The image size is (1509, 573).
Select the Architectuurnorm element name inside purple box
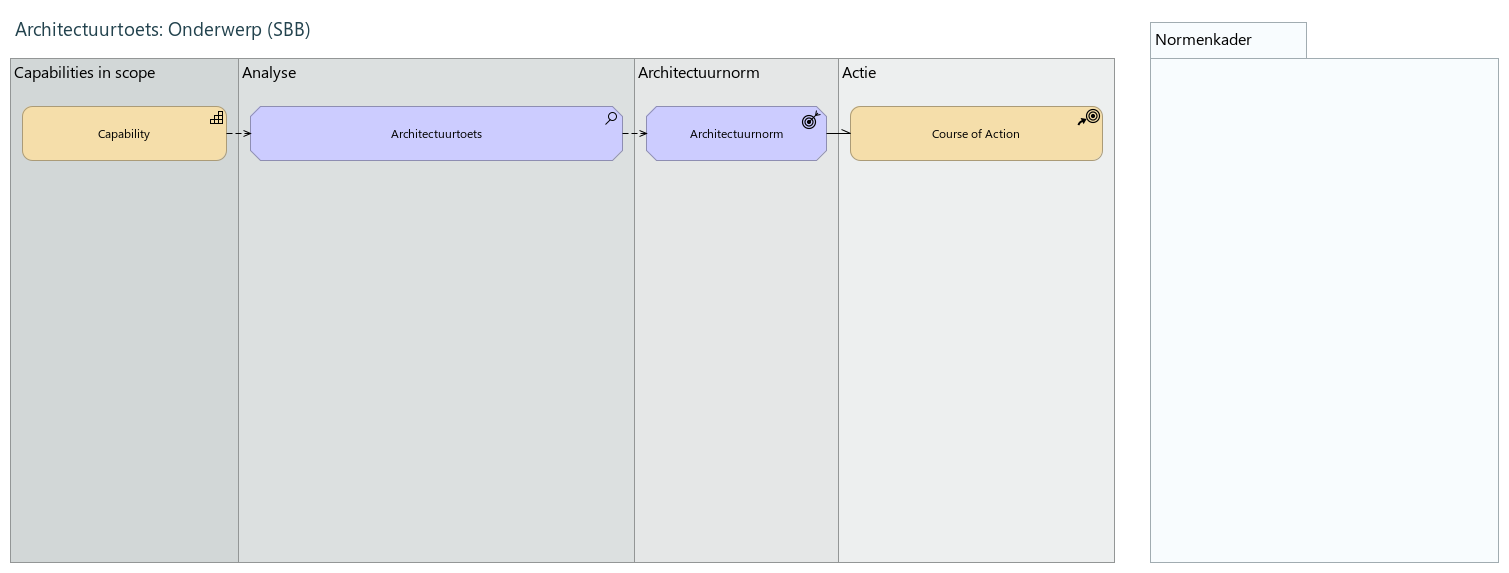click(x=736, y=134)
